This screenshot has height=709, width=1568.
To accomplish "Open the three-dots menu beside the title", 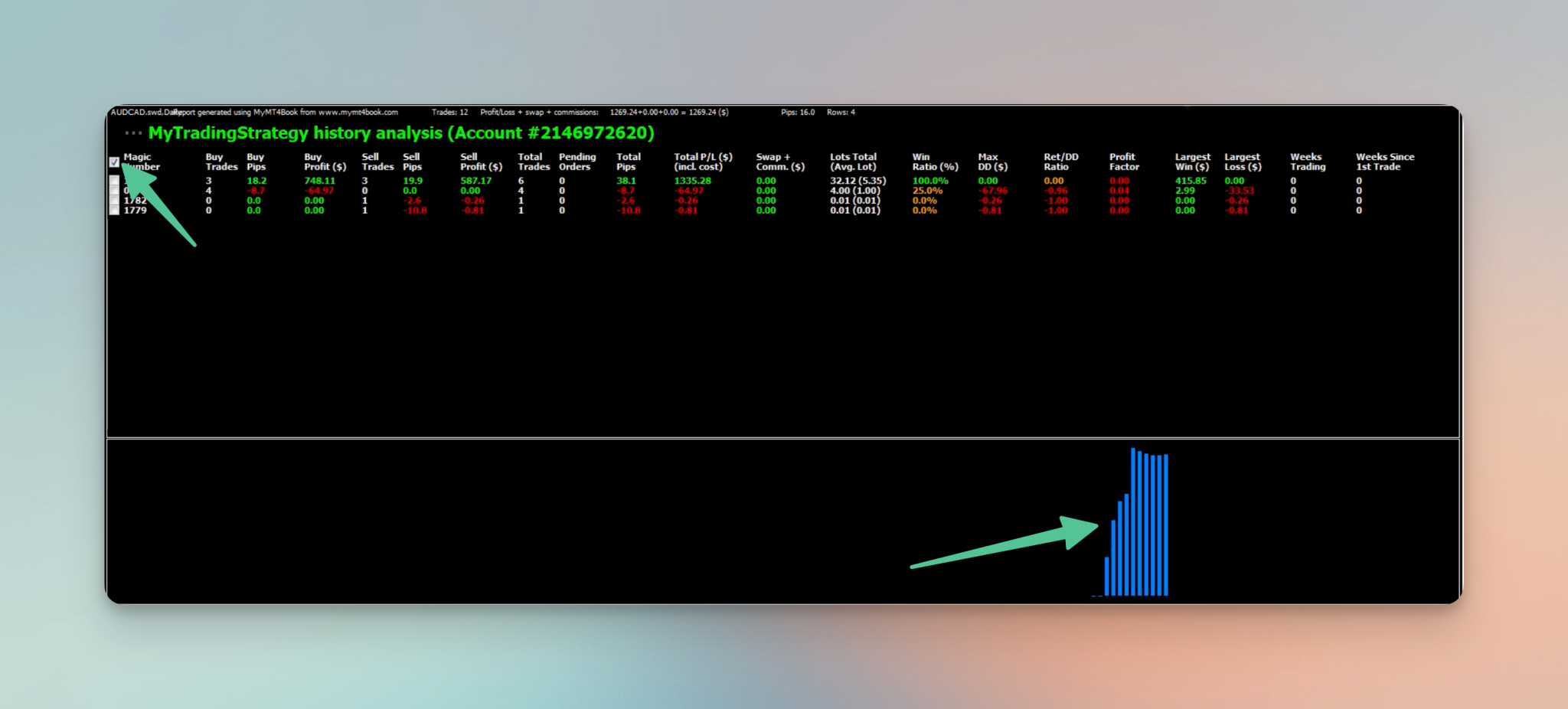I will tap(133, 133).
